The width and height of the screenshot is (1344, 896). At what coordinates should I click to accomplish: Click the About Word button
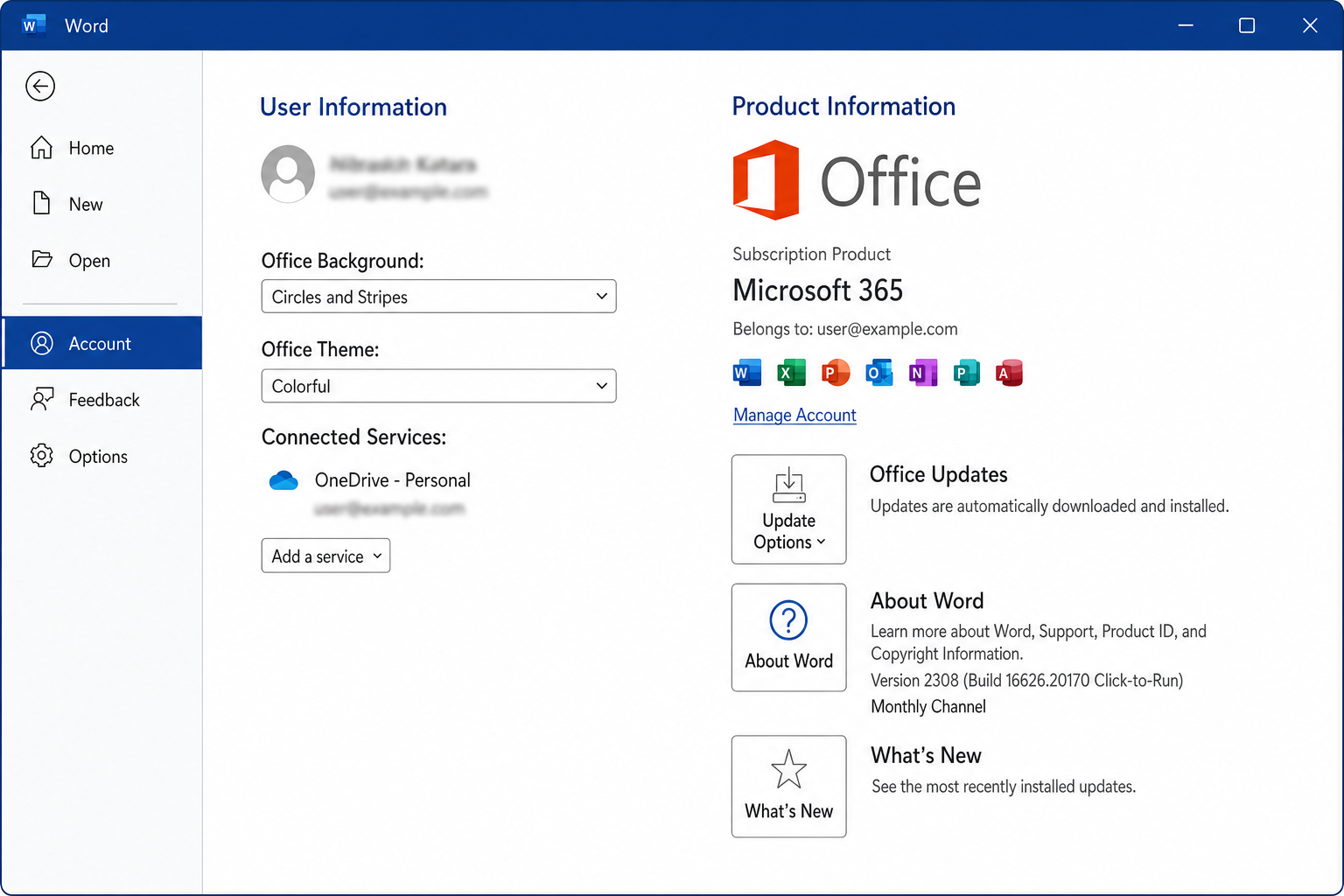click(x=788, y=637)
